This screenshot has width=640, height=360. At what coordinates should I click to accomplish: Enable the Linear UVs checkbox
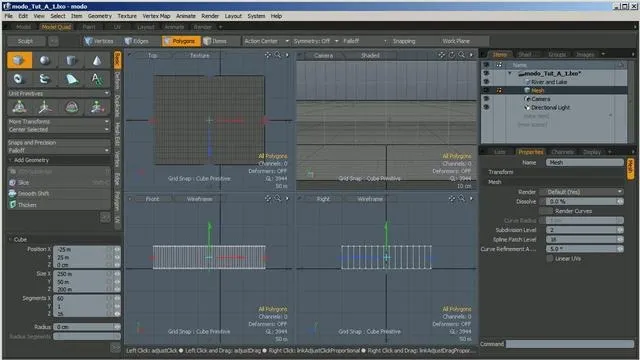[550, 258]
